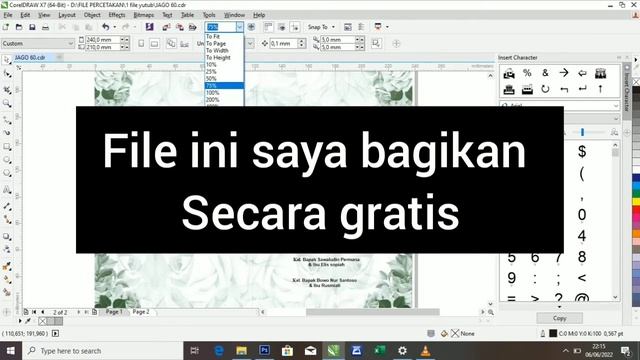
Task: Switch to the JAGO 60.cdr document tab
Action: pyautogui.click(x=30, y=58)
